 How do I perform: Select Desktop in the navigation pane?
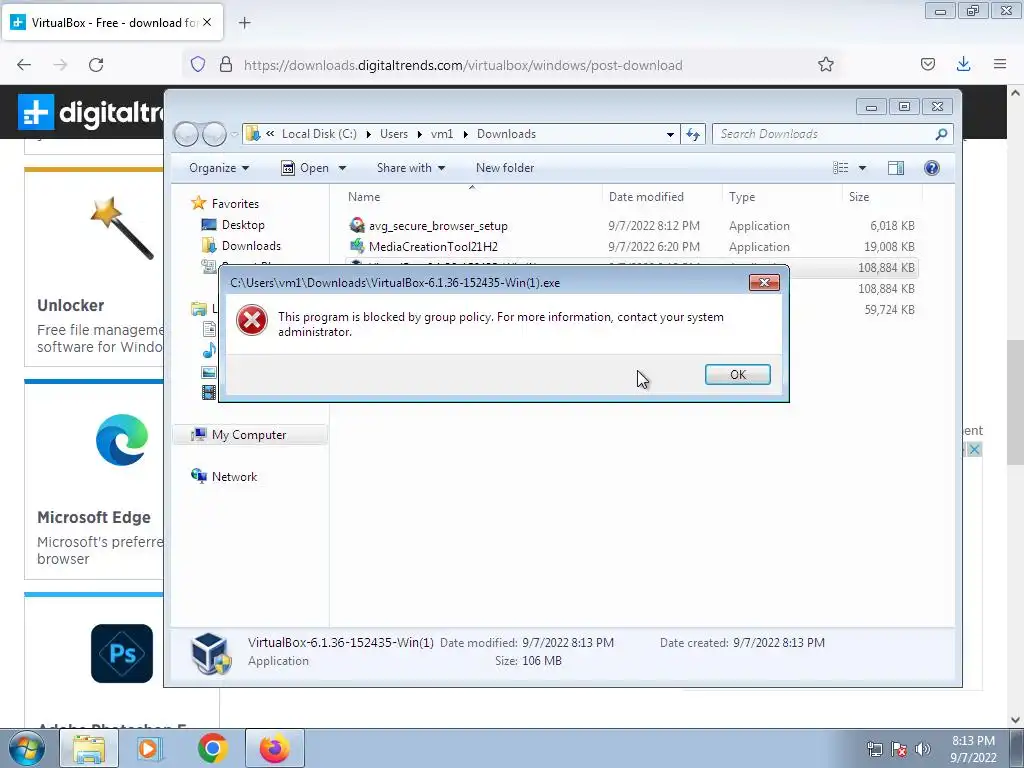[243, 225]
